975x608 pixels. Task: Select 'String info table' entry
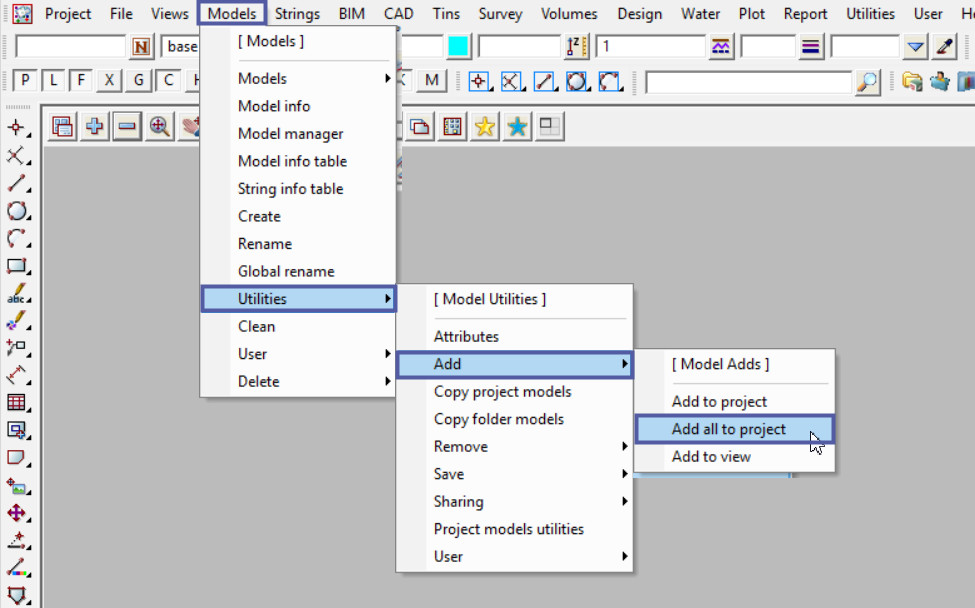click(298, 188)
